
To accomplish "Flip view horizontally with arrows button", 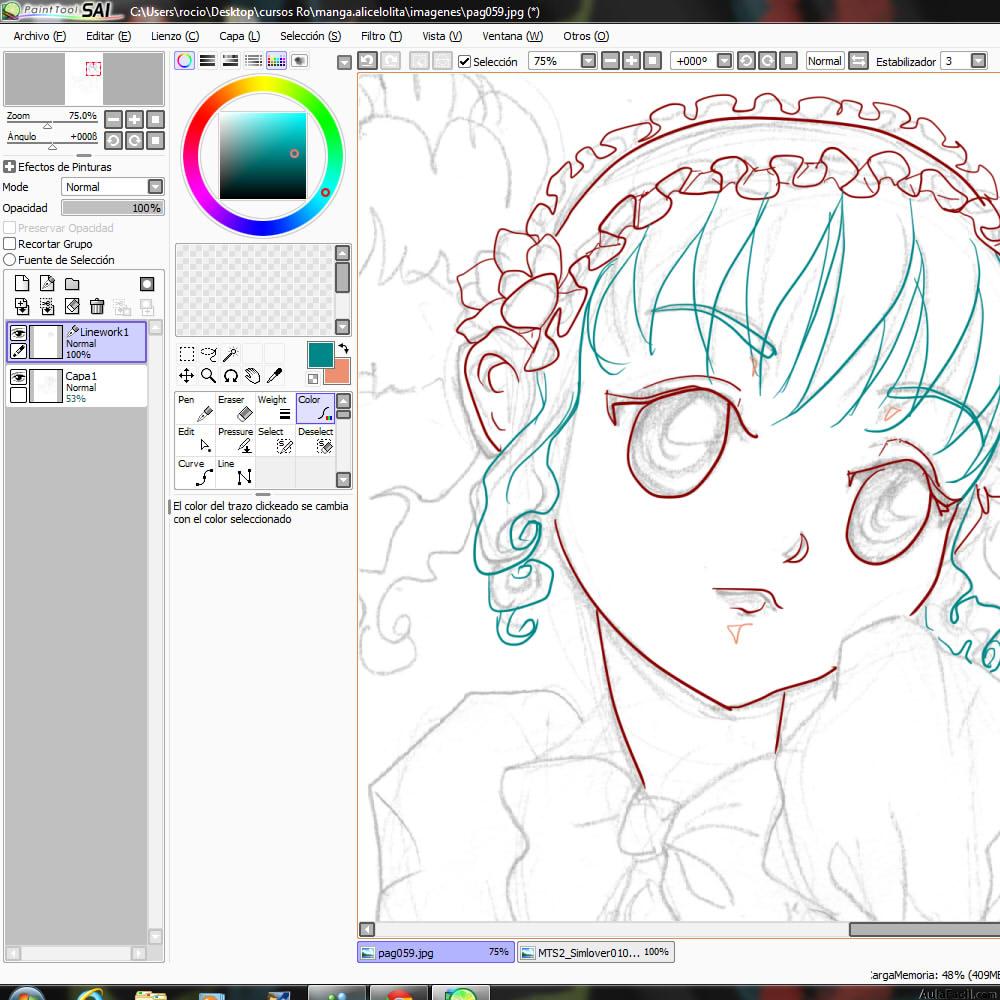I will click(x=858, y=61).
